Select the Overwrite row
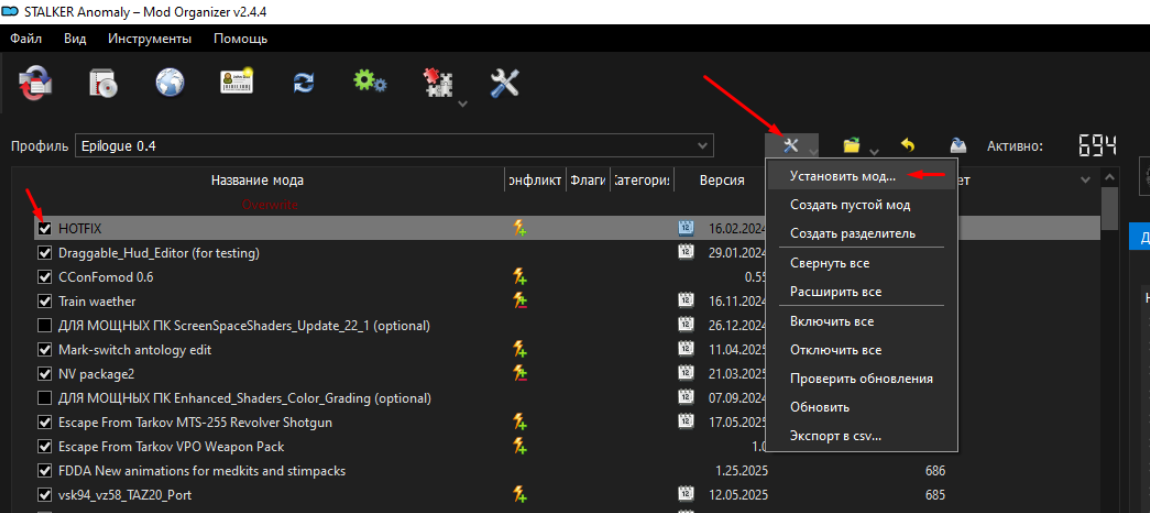The image size is (1150, 513). click(x=270, y=205)
